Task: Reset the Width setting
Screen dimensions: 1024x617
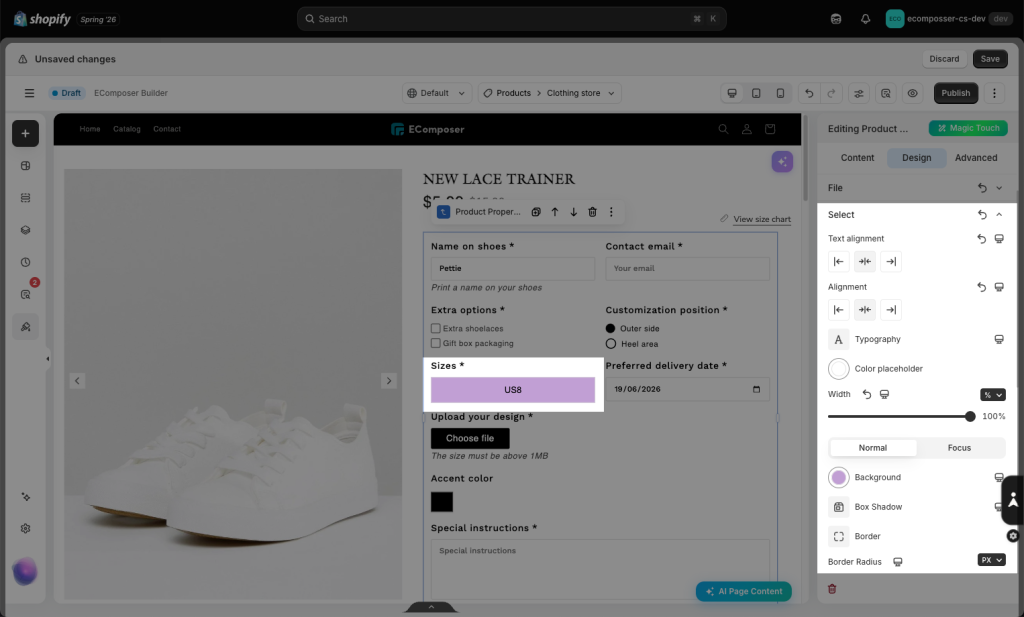Action: tap(867, 394)
